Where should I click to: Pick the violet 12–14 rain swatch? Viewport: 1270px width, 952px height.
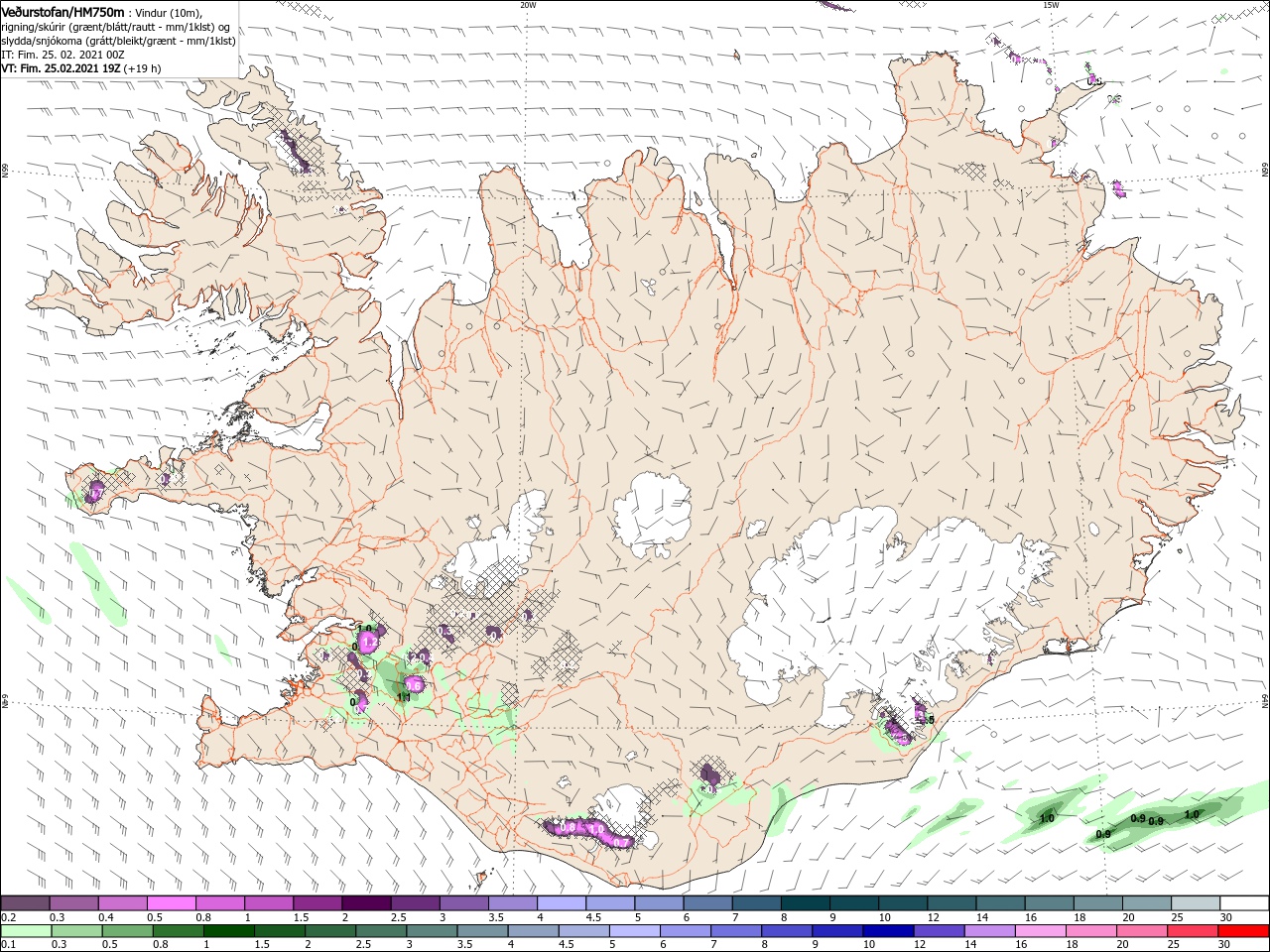tap(940, 931)
